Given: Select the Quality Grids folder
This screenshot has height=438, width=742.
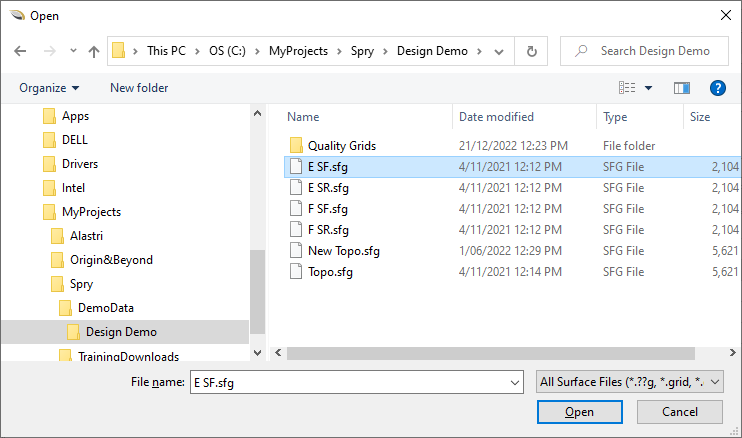Looking at the screenshot, I should [x=342, y=146].
